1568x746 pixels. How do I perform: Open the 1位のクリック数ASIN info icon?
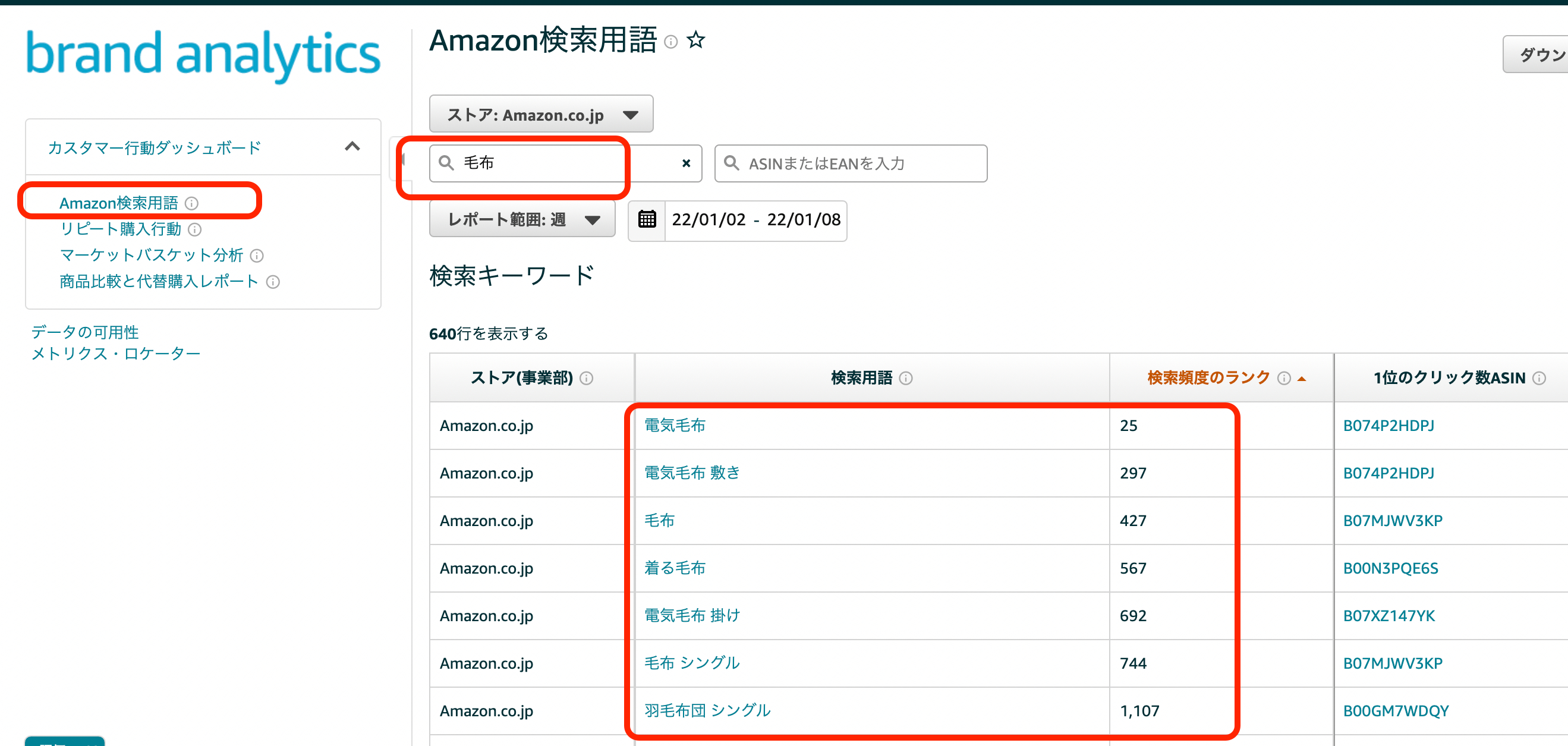[1541, 377]
